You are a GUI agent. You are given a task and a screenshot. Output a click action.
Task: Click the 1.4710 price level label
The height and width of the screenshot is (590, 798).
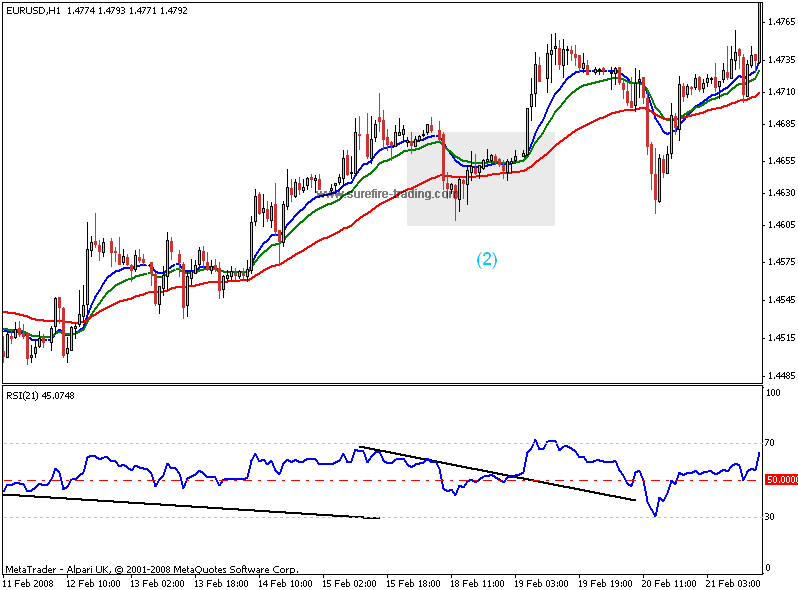click(781, 92)
